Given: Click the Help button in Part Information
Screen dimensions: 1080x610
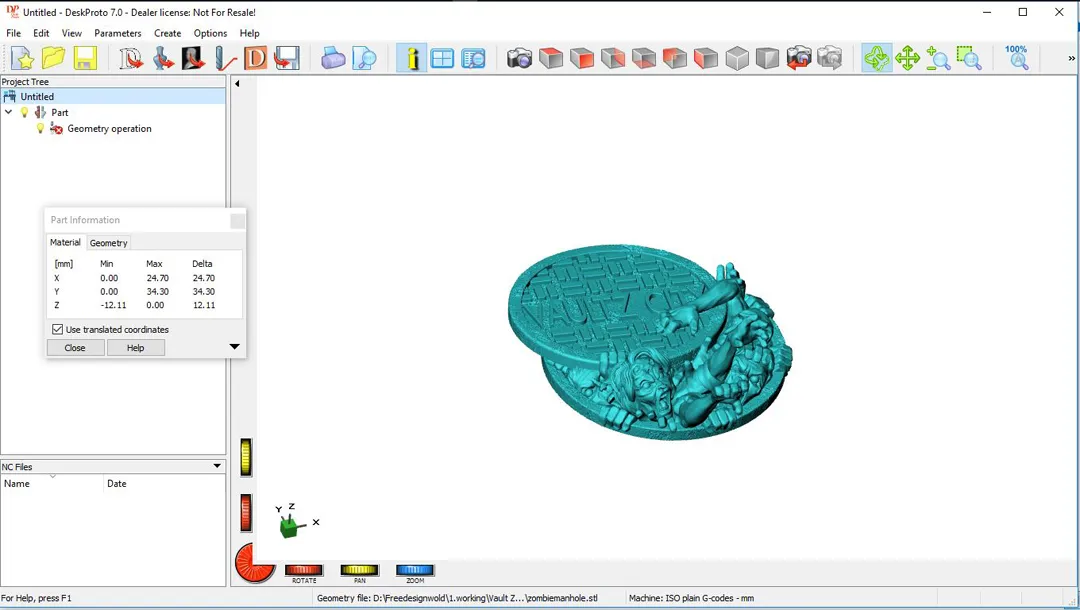Looking at the screenshot, I should click(x=136, y=348).
